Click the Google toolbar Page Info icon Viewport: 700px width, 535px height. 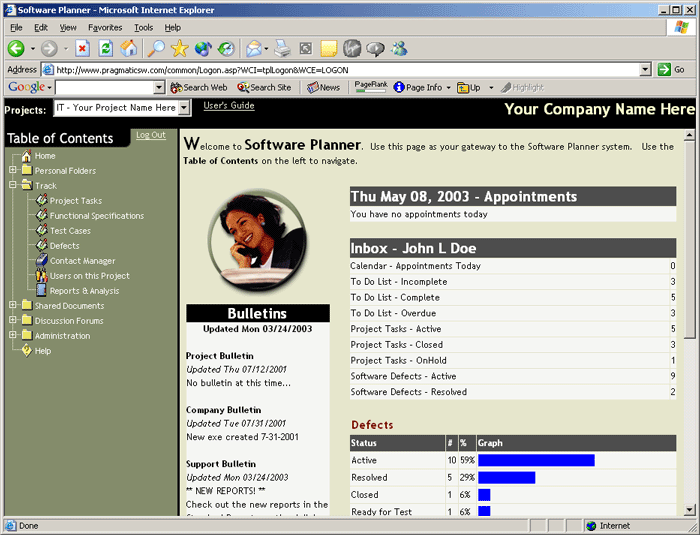(398, 87)
